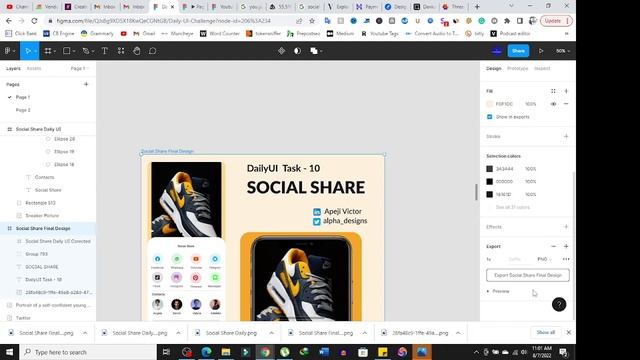Select the Move tool
Viewport: 640px width, 360px height.
tap(28, 51)
